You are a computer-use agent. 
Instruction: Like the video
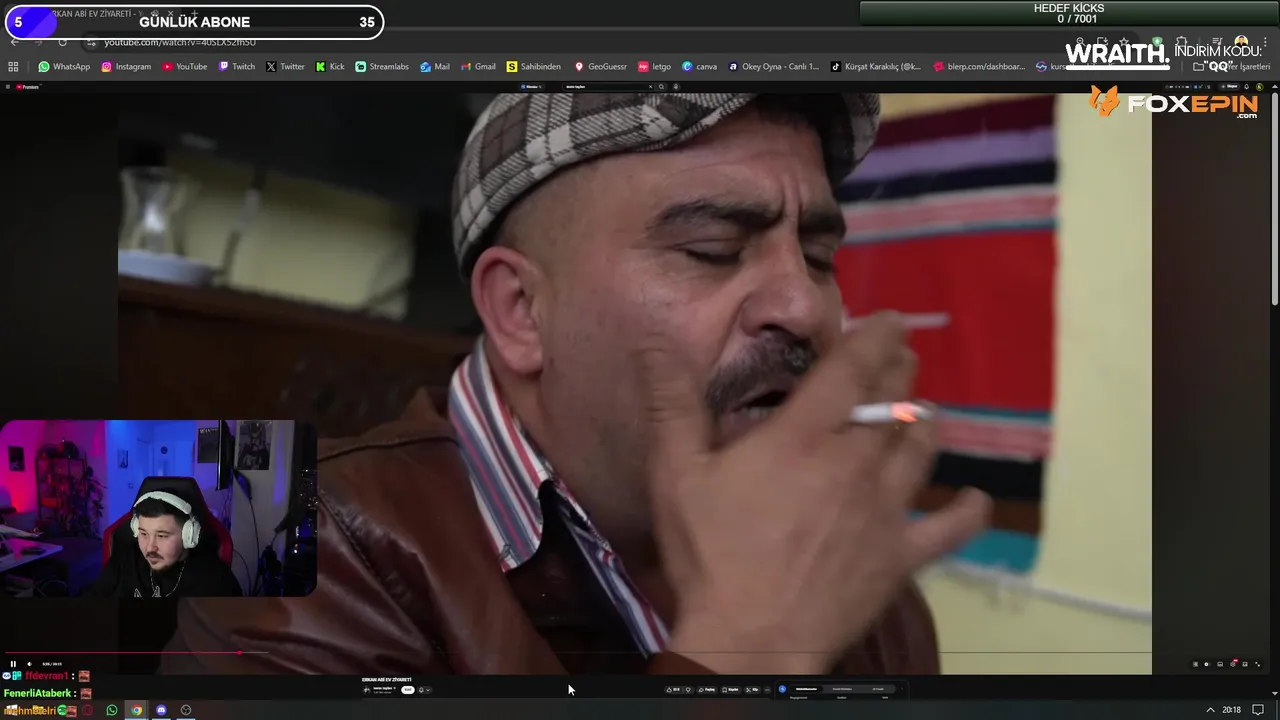[x=673, y=689]
